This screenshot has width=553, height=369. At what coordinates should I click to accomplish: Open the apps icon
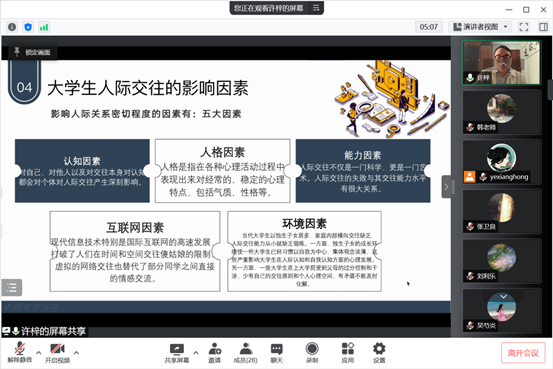[x=348, y=353]
